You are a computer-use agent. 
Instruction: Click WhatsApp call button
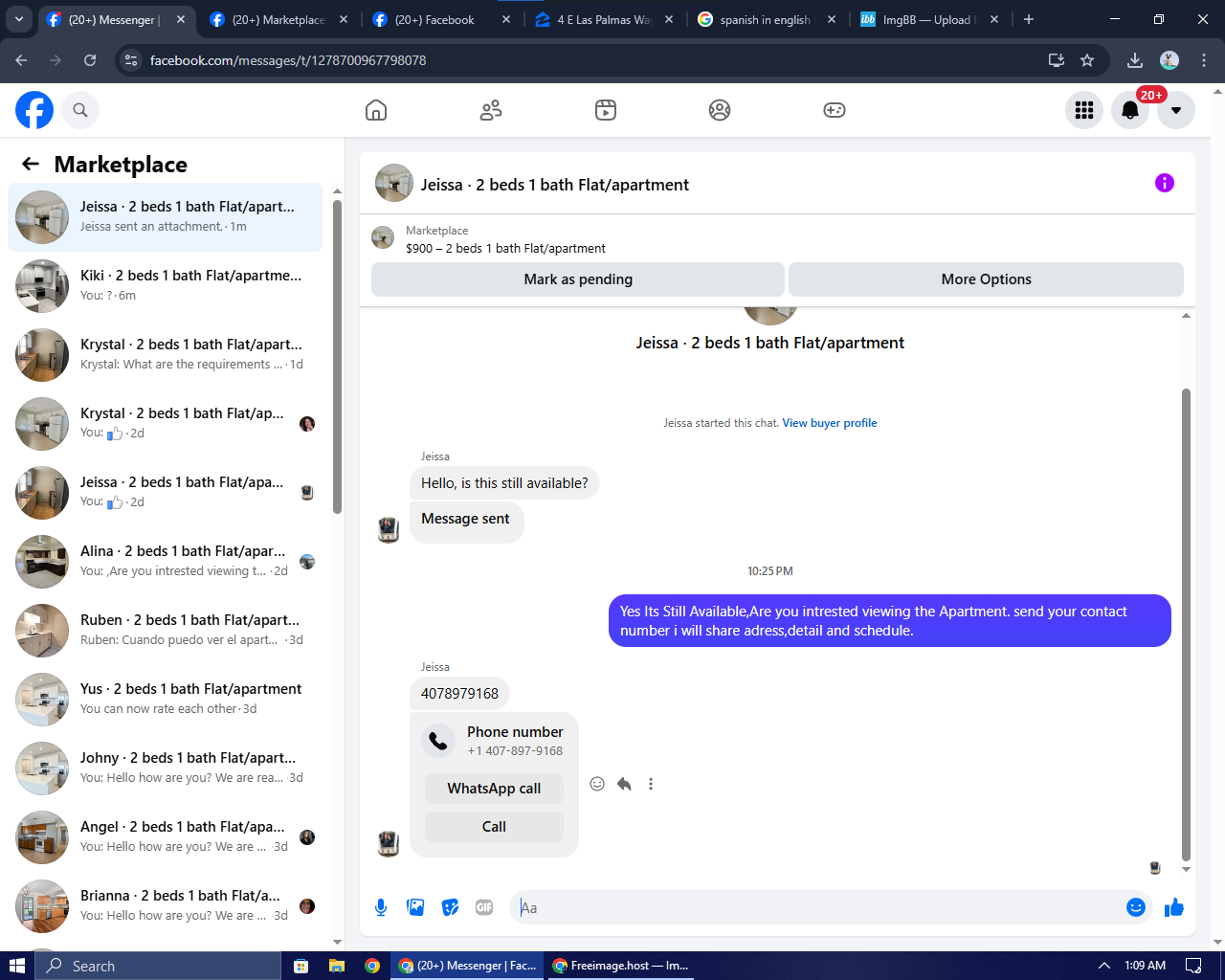click(x=494, y=789)
